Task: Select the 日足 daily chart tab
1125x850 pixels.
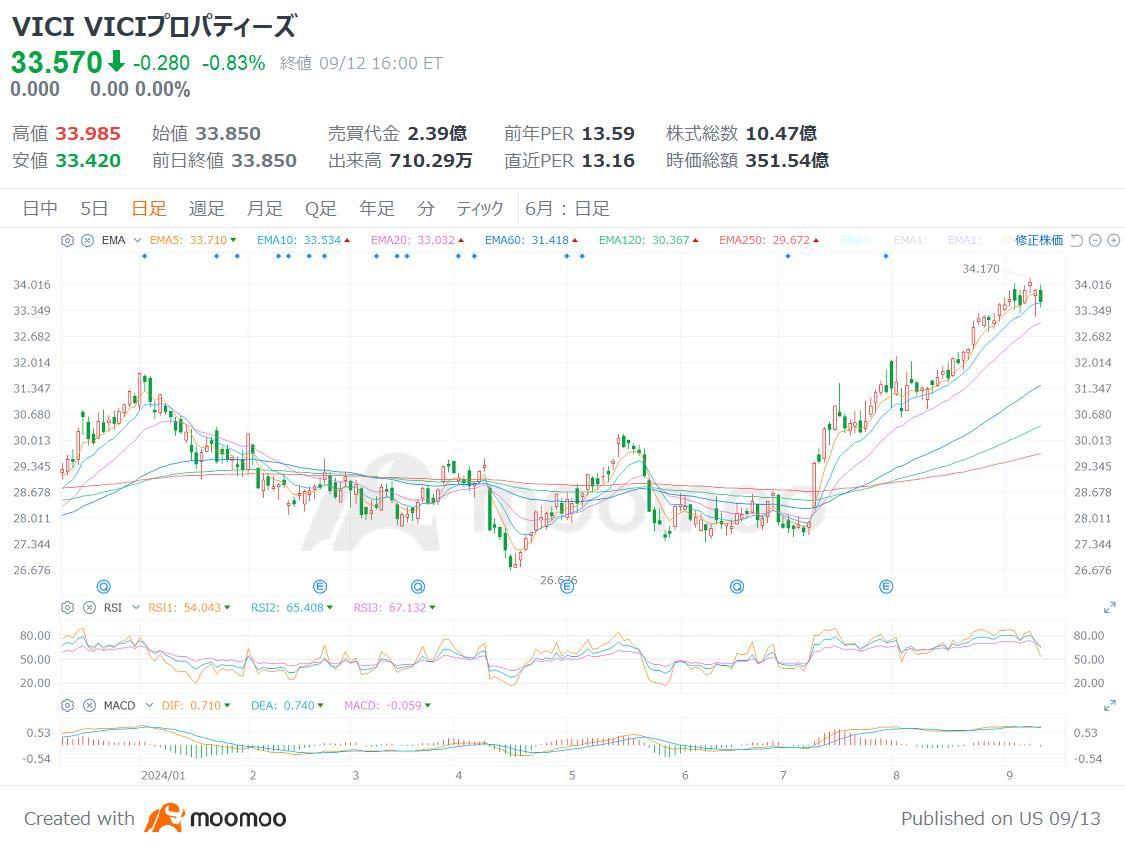Action: pyautogui.click(x=149, y=209)
